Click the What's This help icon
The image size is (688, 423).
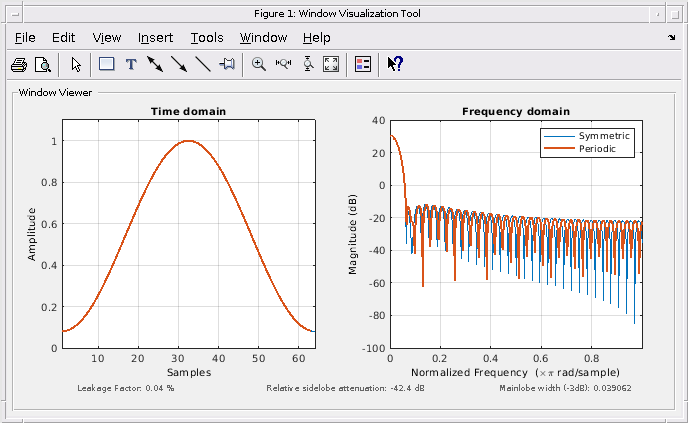click(x=395, y=64)
